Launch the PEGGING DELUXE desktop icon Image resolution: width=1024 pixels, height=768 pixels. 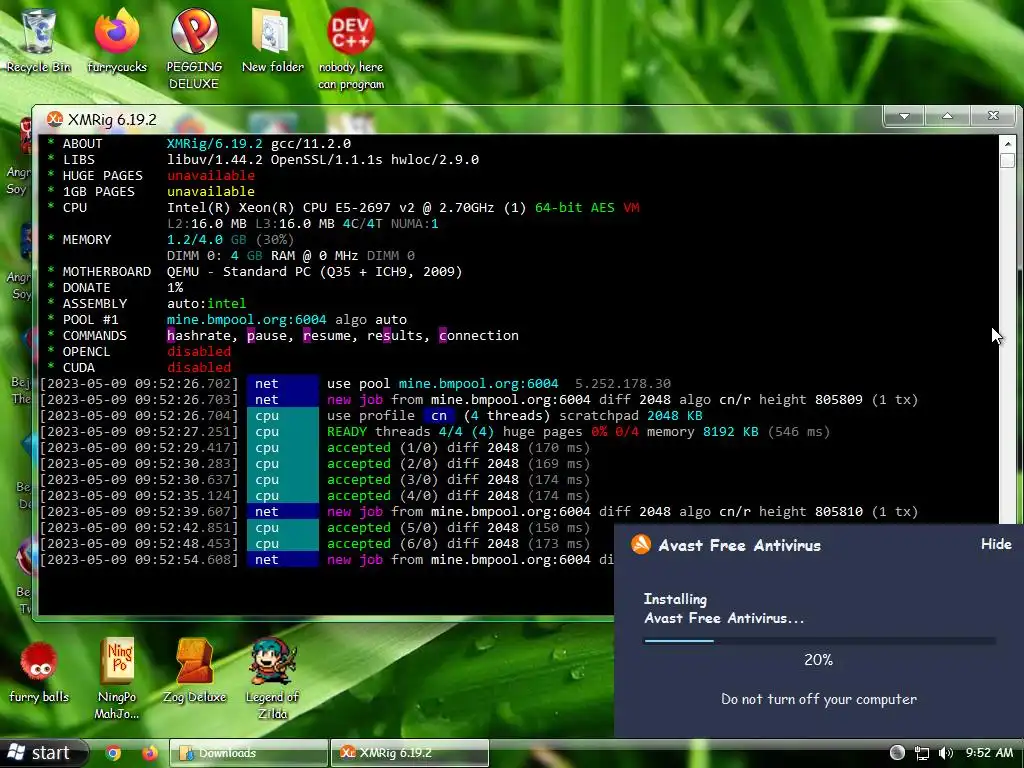coord(195,47)
